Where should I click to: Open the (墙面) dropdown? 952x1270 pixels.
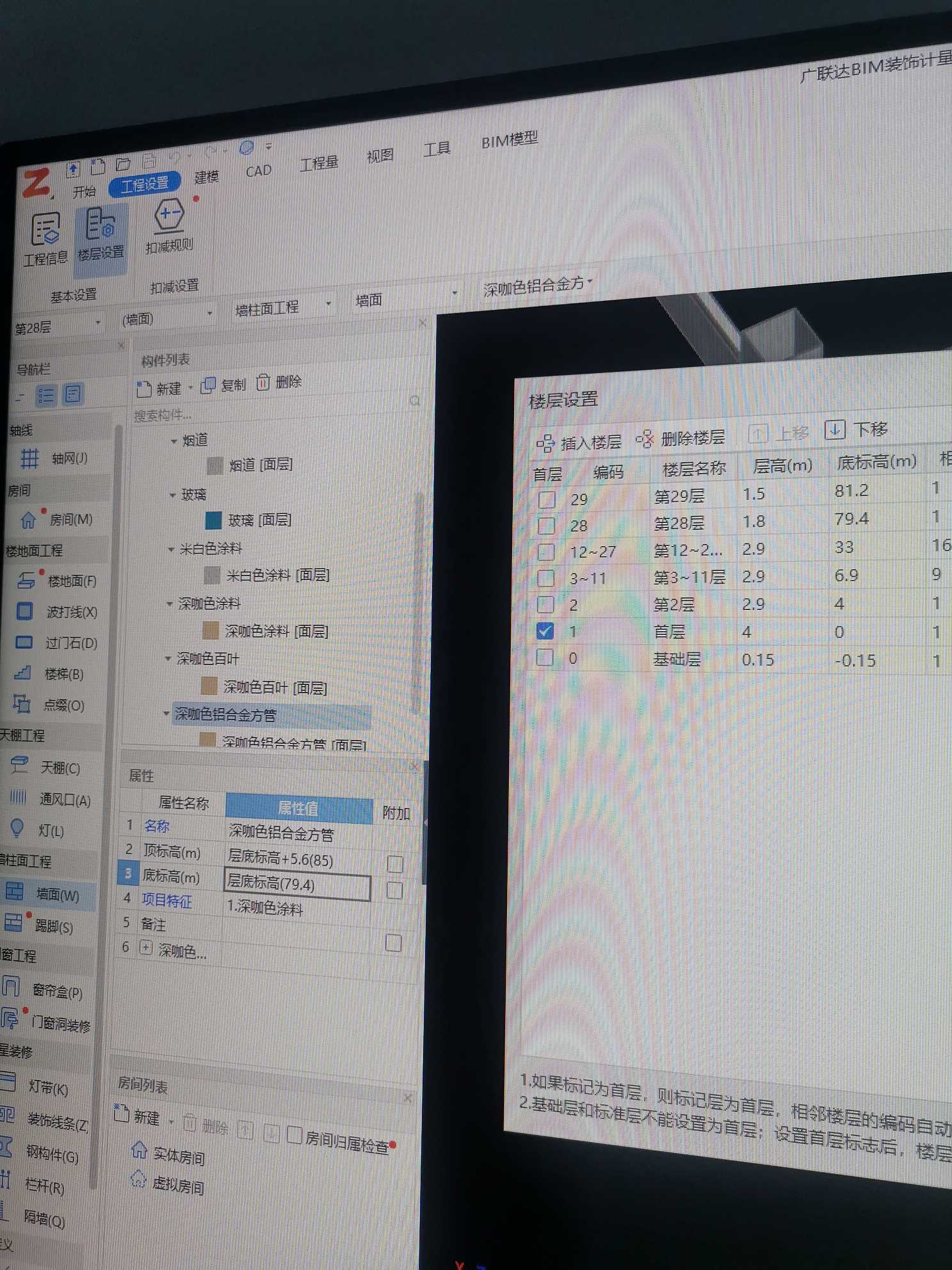(209, 313)
